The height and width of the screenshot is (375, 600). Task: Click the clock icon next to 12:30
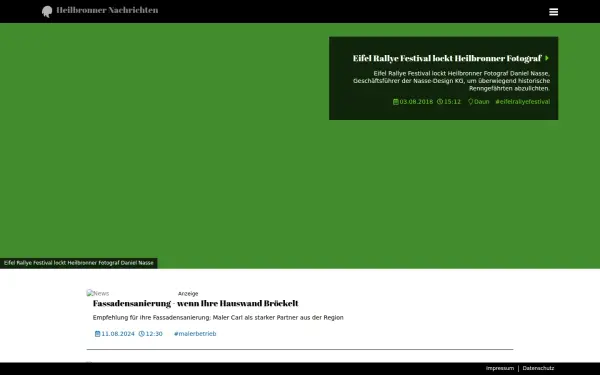[x=142, y=334]
